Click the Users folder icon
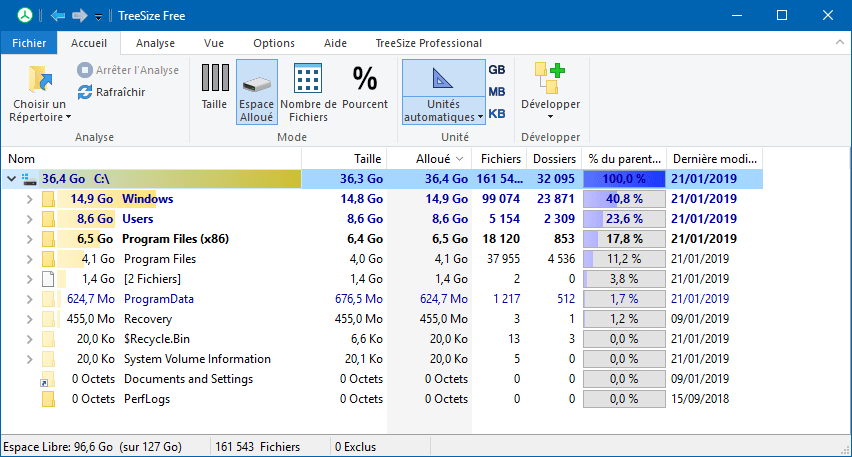852x457 pixels. click(x=48, y=219)
